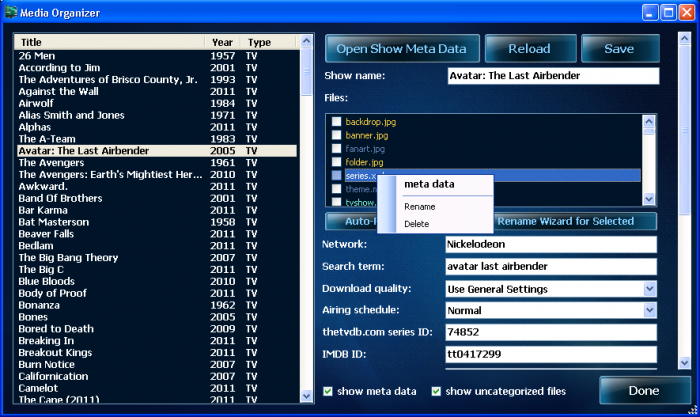Click the partially hidden Auto button
This screenshot has height=417, width=700.
click(x=352, y=221)
